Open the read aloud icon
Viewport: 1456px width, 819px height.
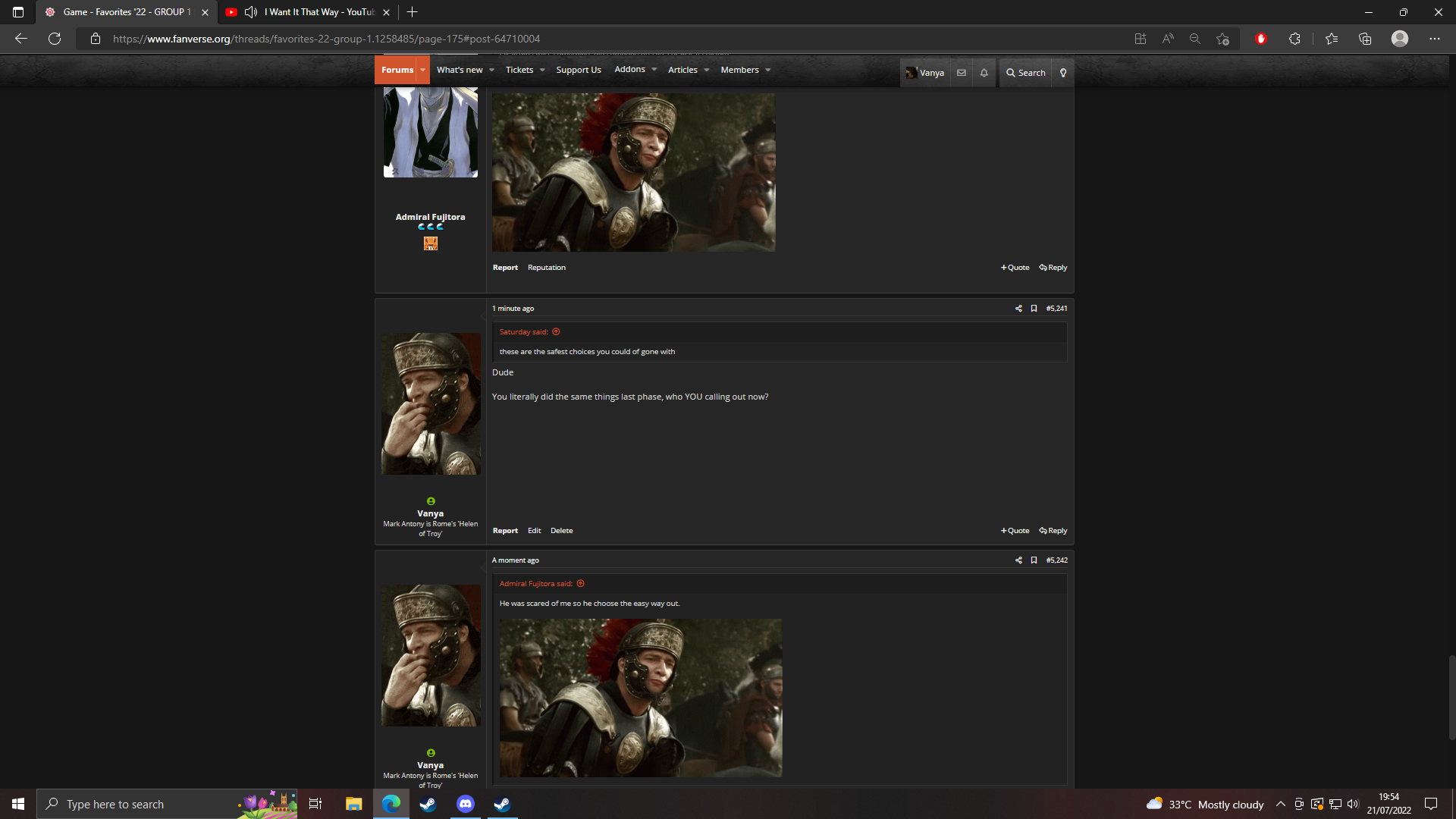(x=1168, y=39)
